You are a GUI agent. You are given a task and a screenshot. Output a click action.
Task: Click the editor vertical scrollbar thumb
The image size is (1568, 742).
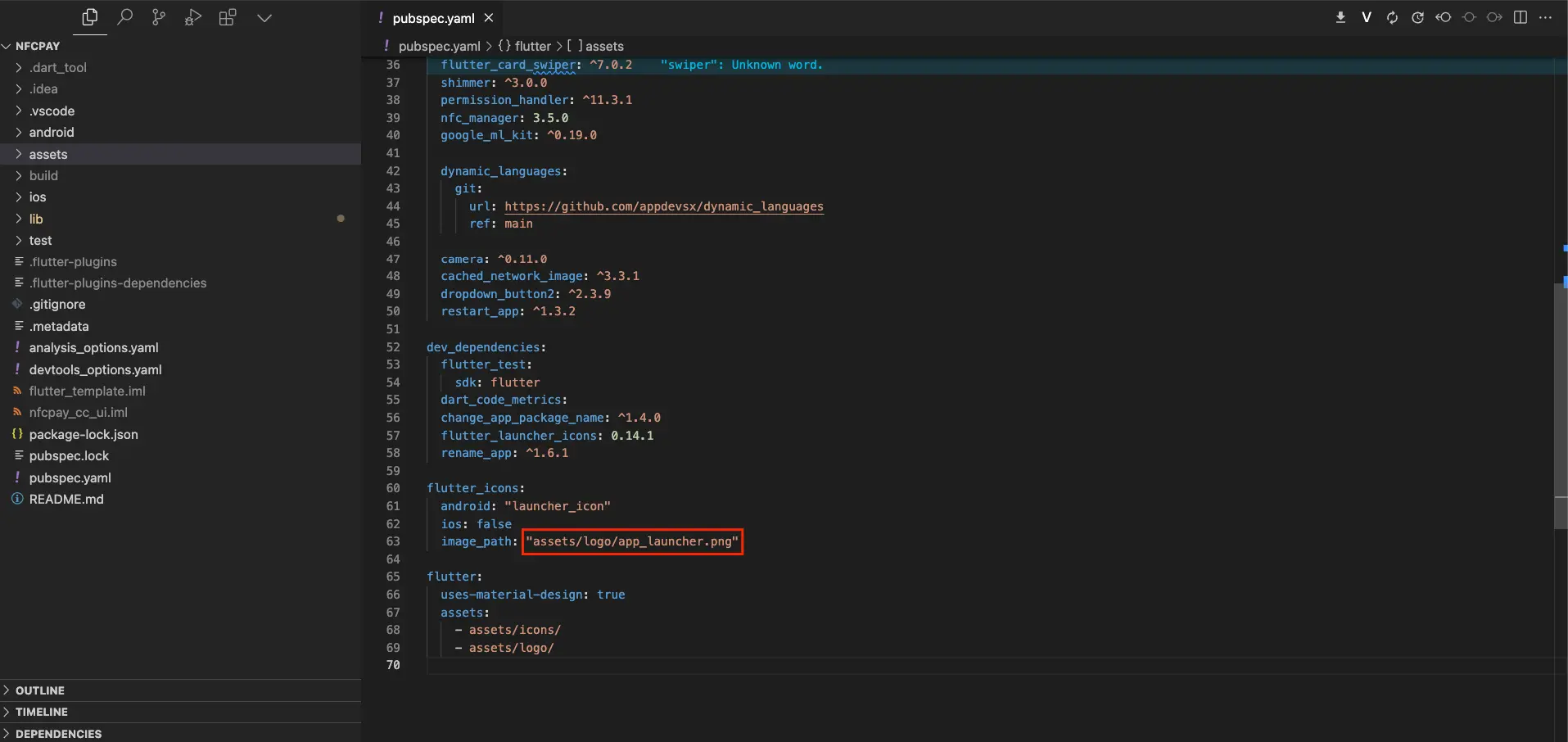click(x=1561, y=405)
